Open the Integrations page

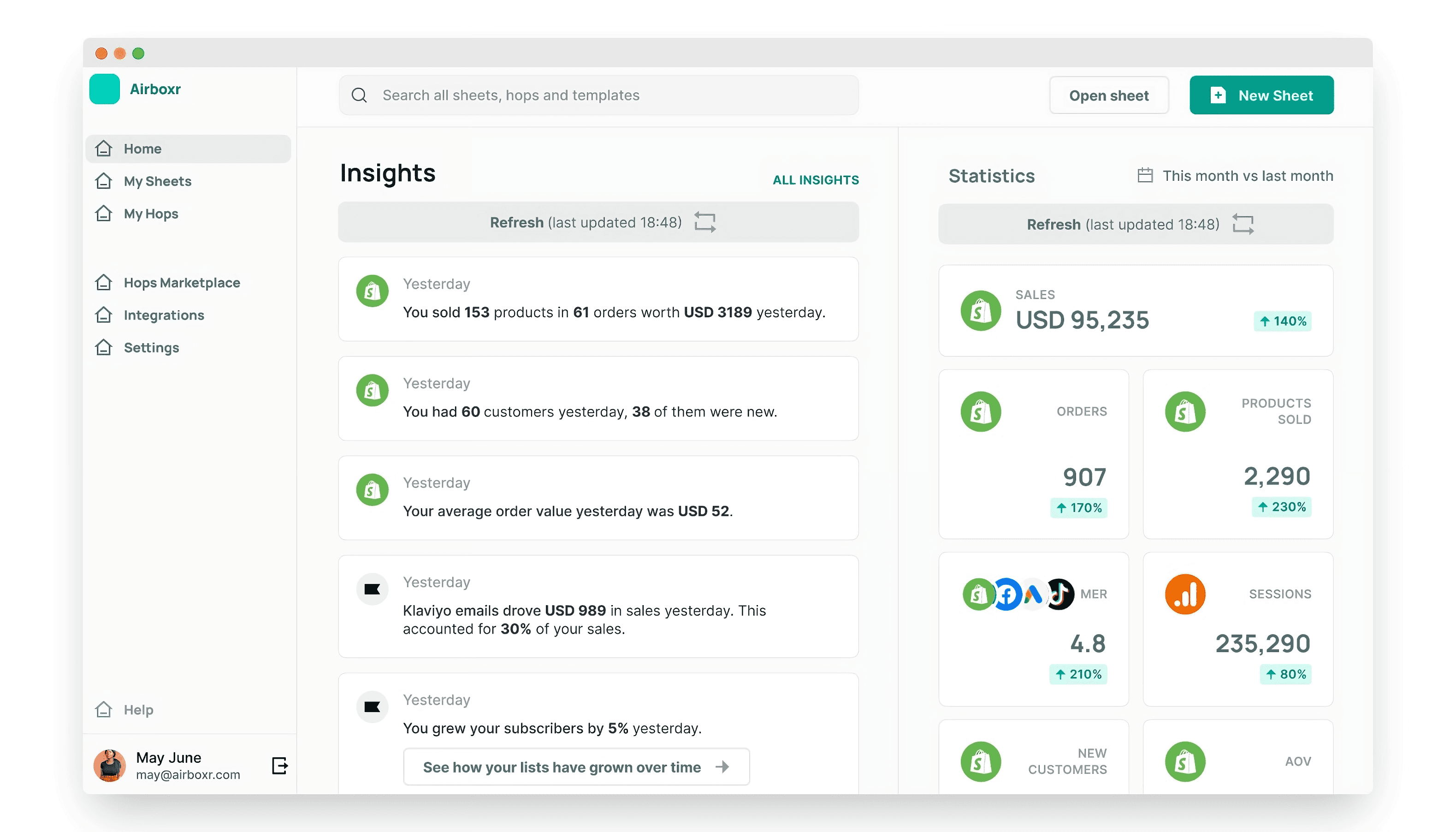tap(163, 315)
